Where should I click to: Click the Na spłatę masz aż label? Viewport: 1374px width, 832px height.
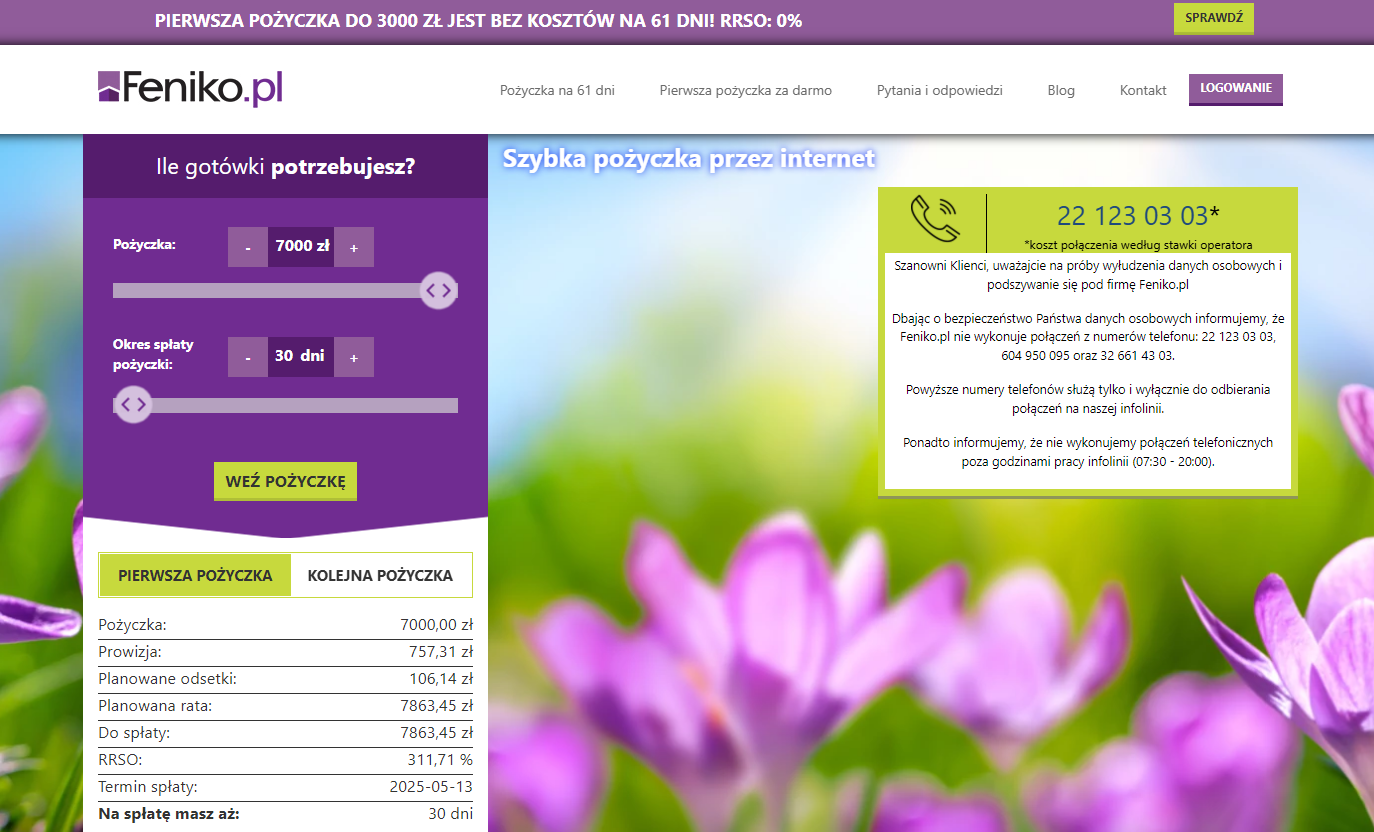click(x=169, y=814)
